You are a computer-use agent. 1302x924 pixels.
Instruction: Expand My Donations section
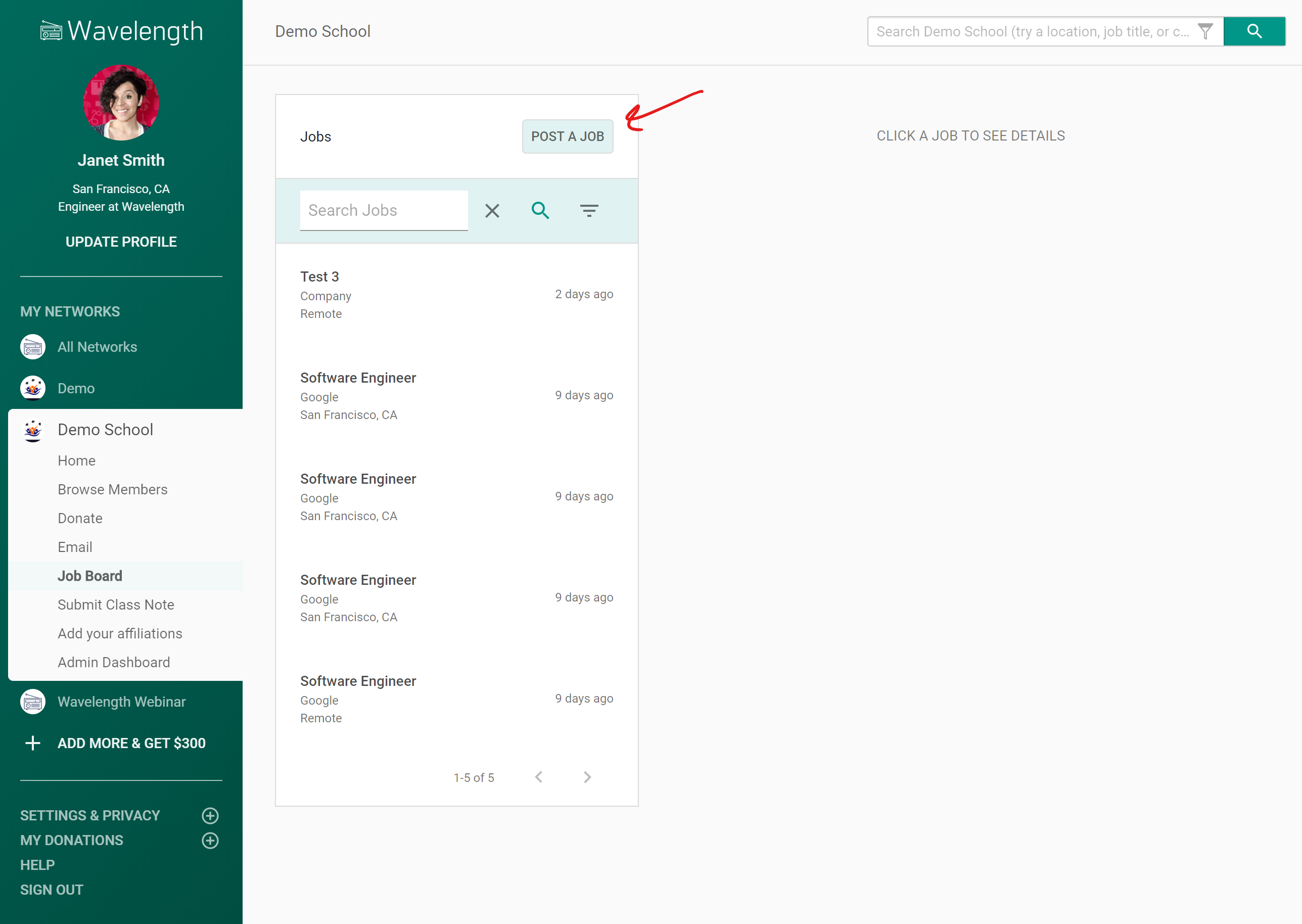[x=210, y=841]
